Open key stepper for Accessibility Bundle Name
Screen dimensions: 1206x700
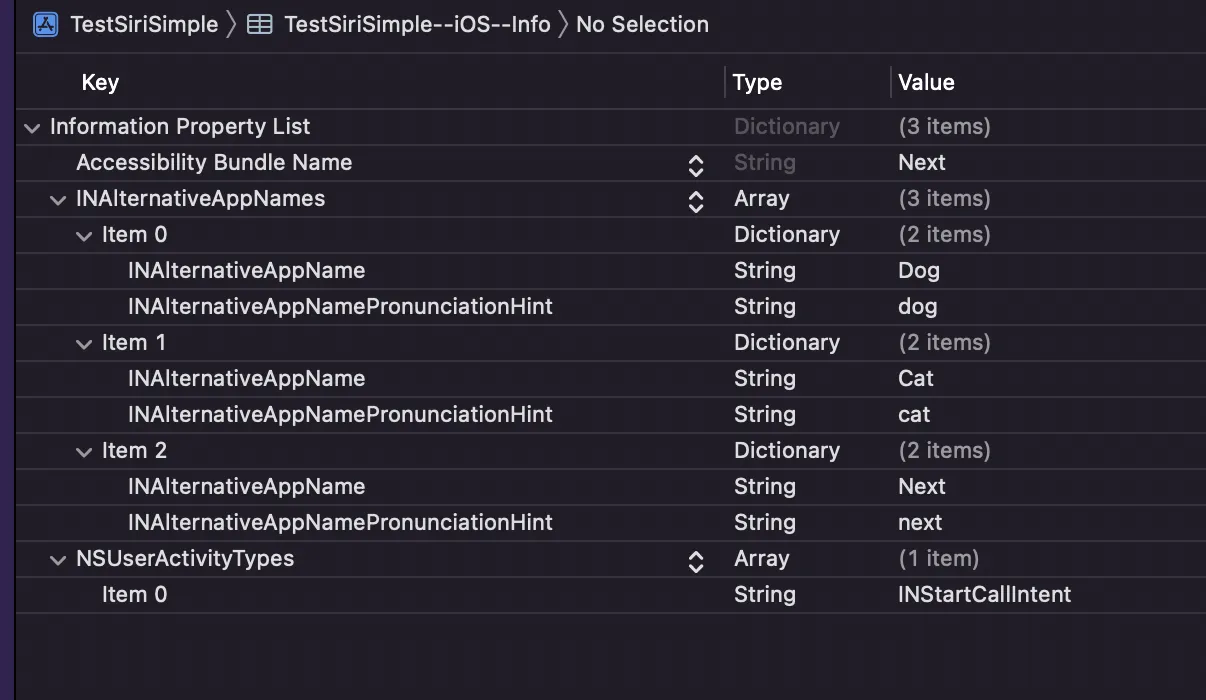[x=696, y=164]
